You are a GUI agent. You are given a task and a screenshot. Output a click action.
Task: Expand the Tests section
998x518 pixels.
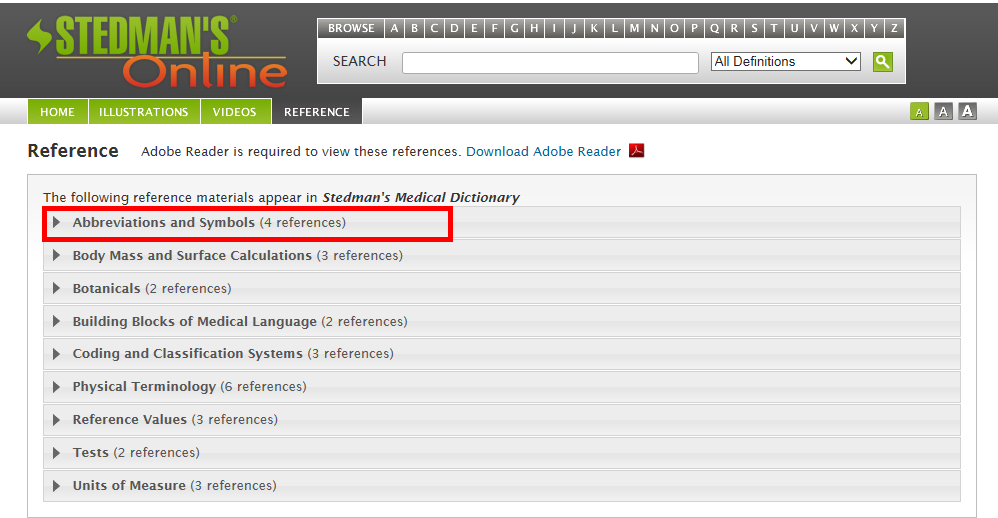[x=502, y=453]
